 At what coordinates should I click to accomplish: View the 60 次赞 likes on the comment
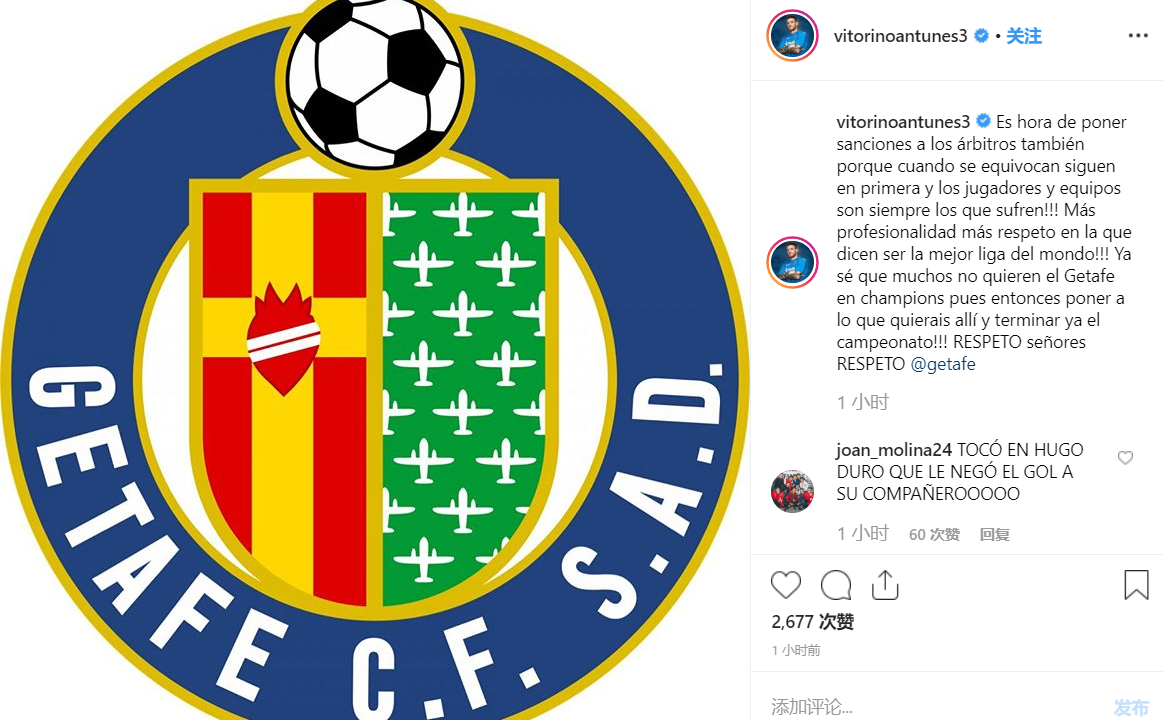(935, 534)
